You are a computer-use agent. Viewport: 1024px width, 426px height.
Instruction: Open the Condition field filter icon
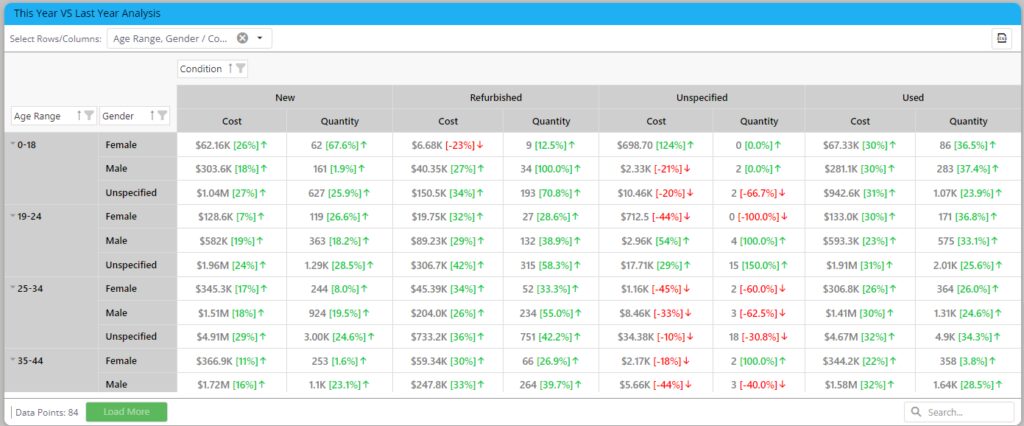coord(241,69)
